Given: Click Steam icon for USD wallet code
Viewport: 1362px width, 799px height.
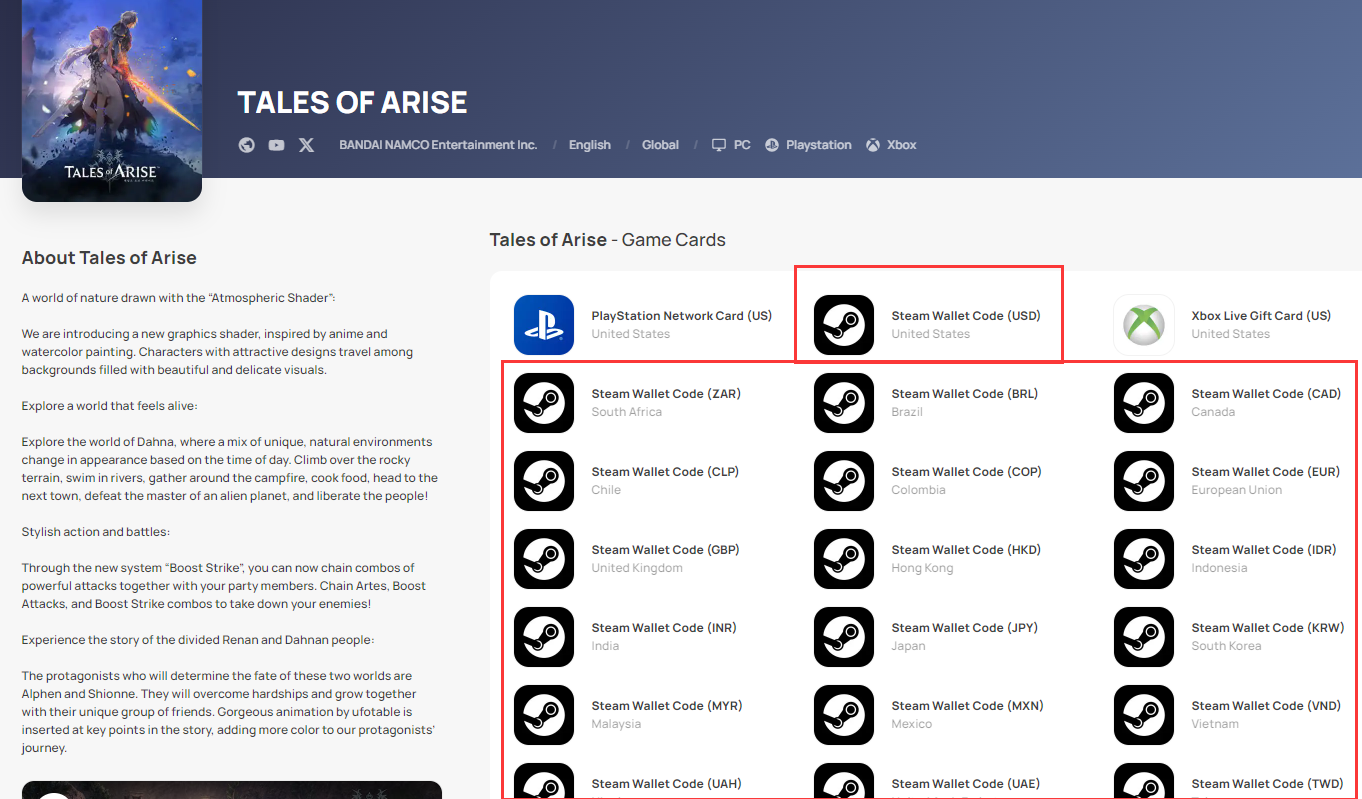Looking at the screenshot, I should 844,325.
